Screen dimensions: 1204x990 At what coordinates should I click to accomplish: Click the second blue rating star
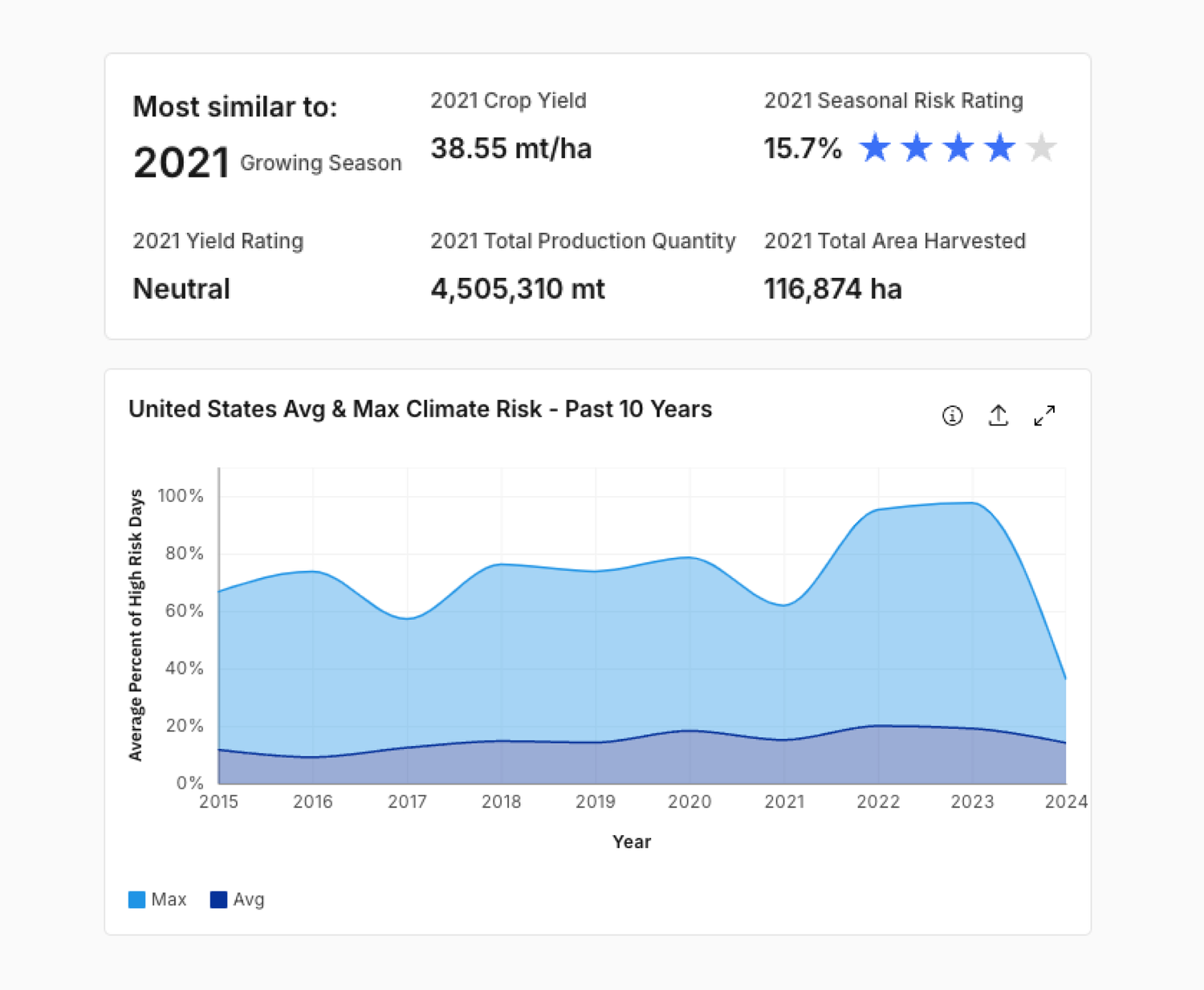coord(917,148)
